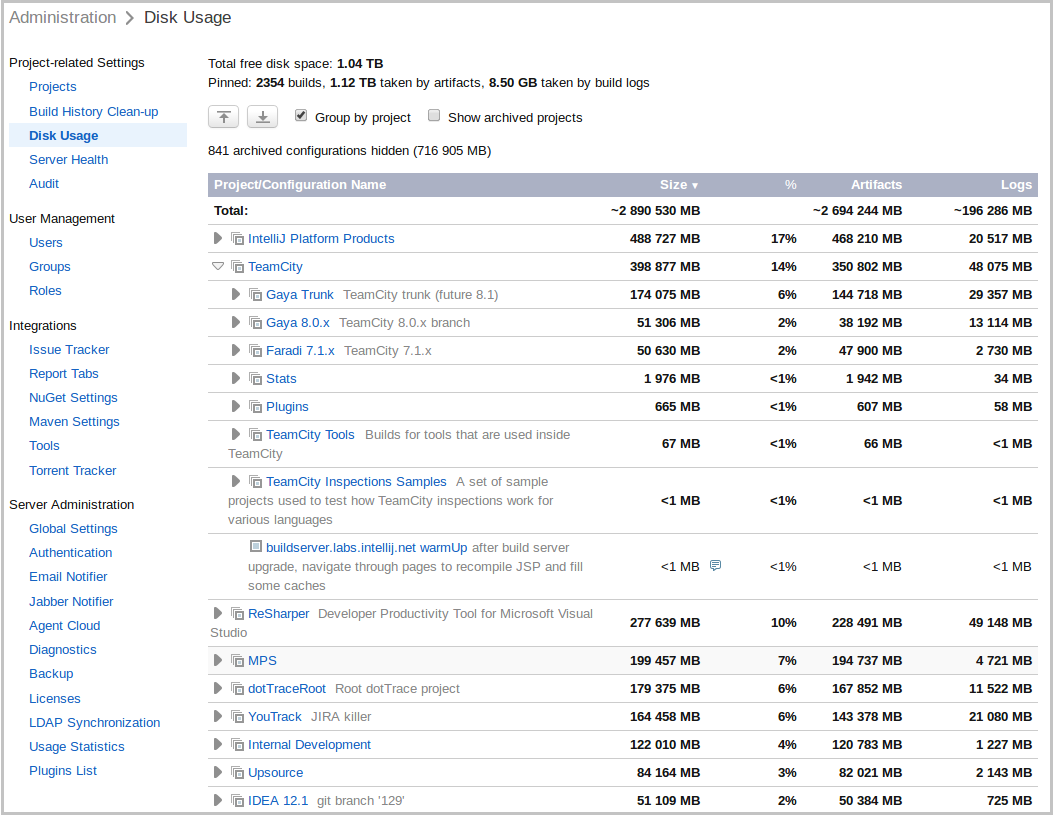This screenshot has width=1054, height=818.
Task: Uncheck the Group by project checkbox
Action: click(x=301, y=115)
